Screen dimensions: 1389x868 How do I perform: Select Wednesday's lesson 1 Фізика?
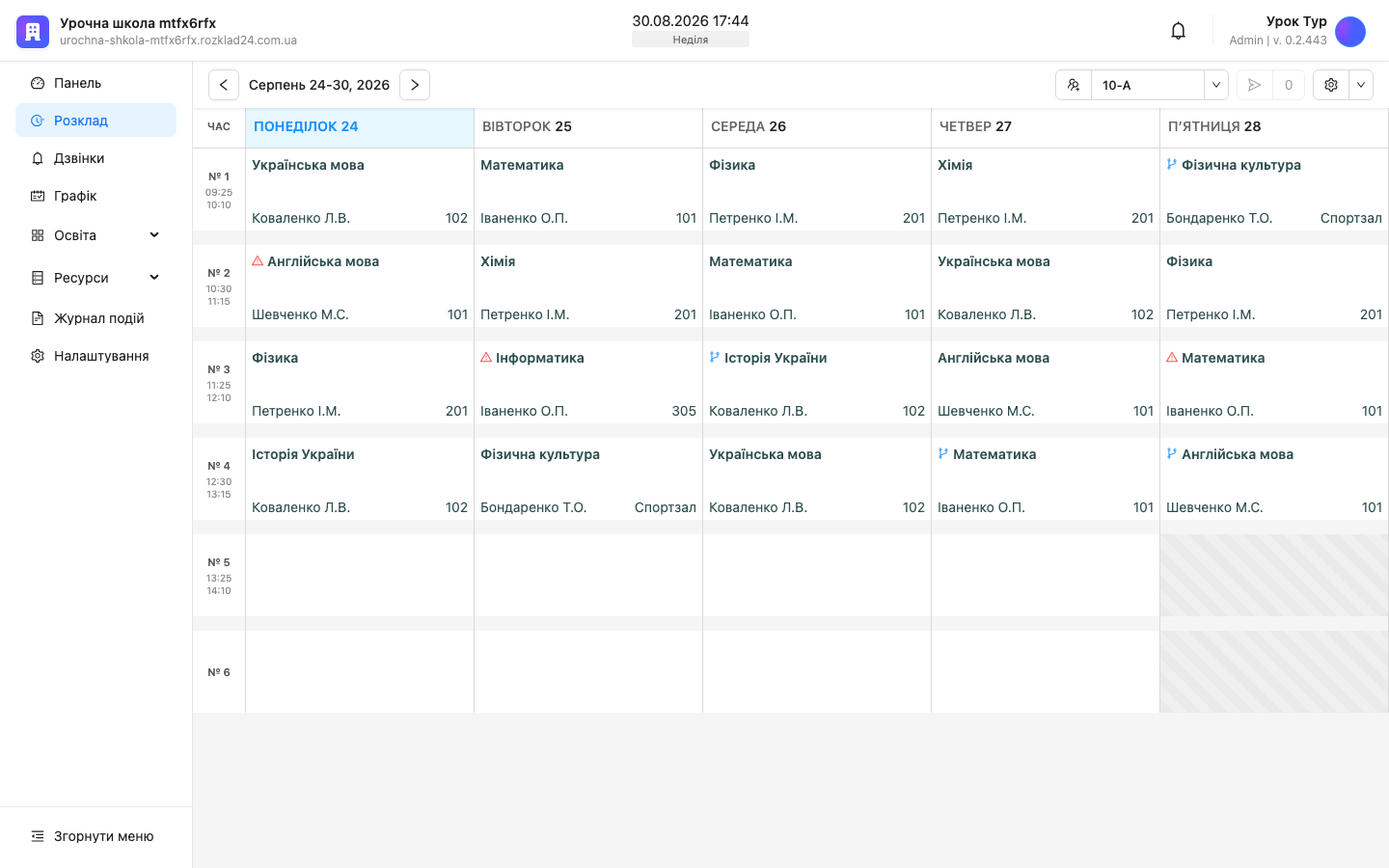point(817,190)
